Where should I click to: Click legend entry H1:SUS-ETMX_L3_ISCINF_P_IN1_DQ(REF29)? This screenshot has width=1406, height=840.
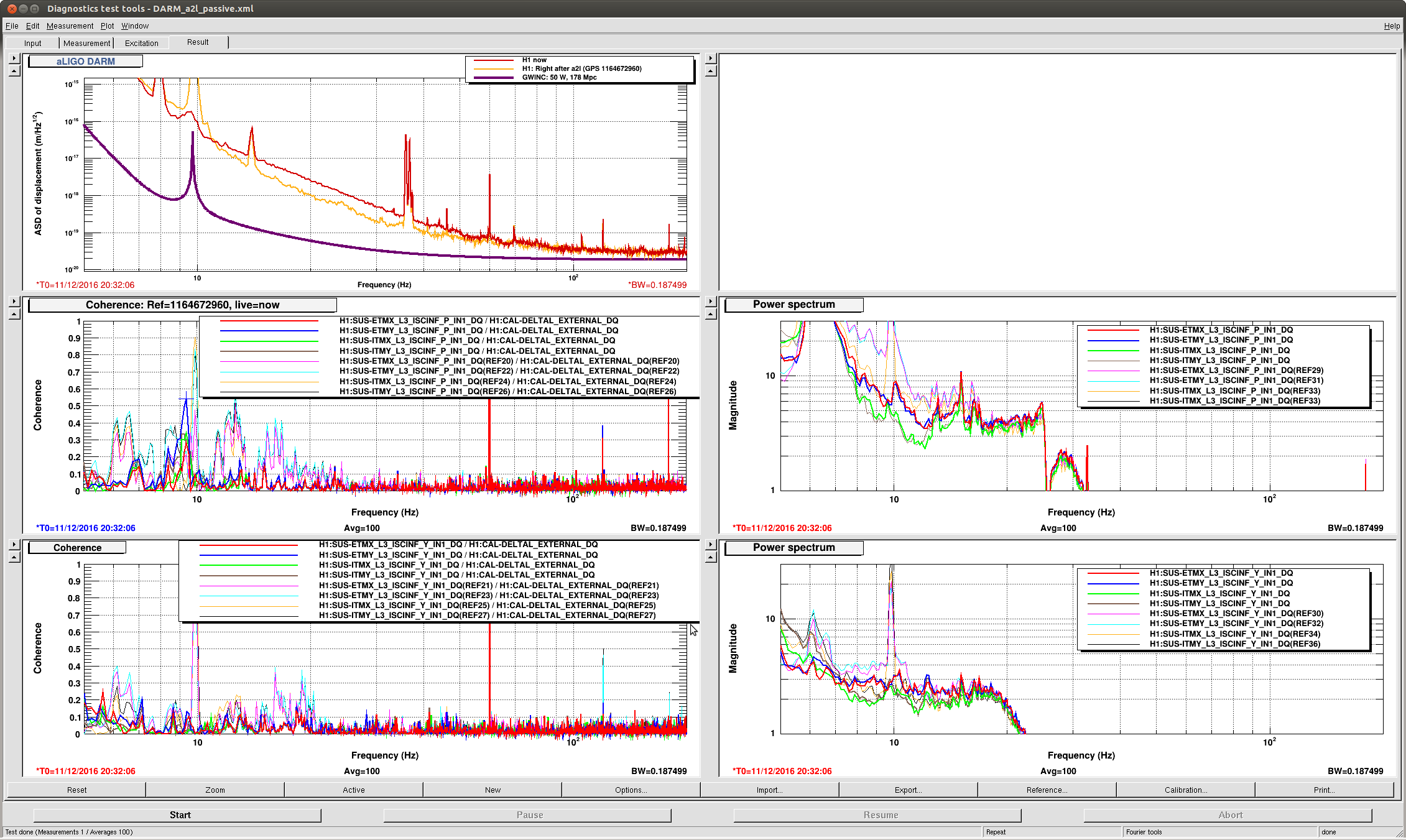point(1236,371)
